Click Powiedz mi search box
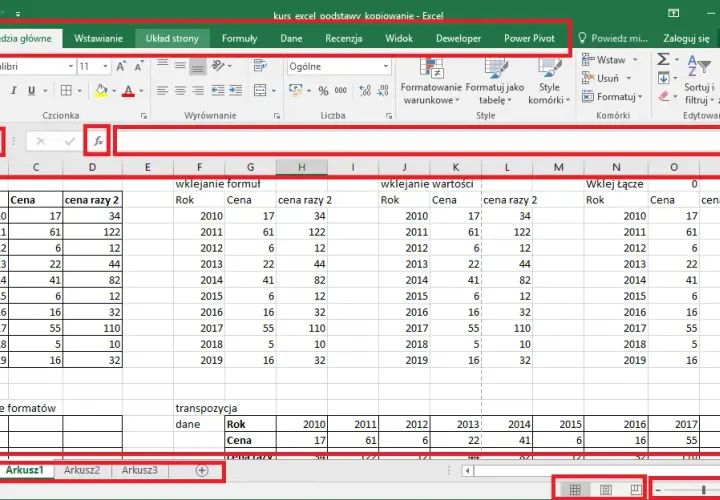Screen dimensions: 720x500 [613, 39]
